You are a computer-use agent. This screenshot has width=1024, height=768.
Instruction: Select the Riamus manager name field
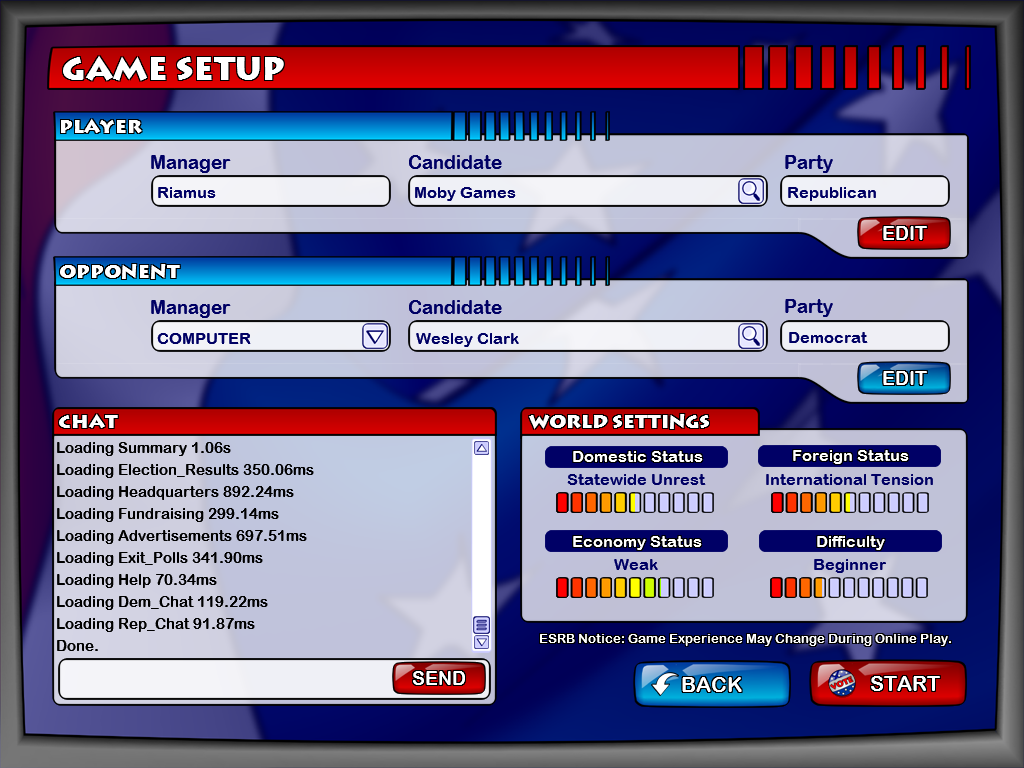270,191
